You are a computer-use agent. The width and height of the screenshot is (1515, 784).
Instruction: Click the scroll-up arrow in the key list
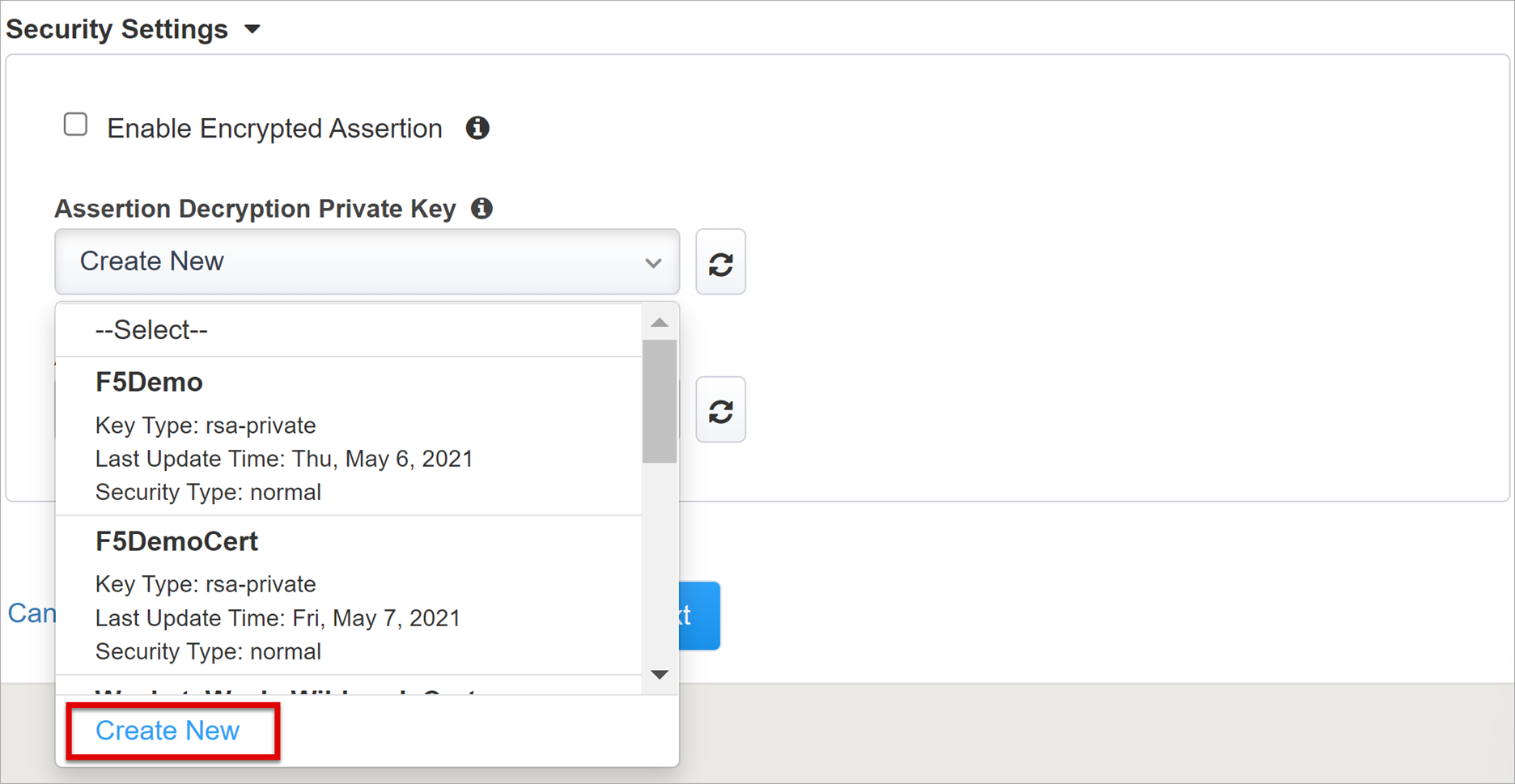[660, 322]
